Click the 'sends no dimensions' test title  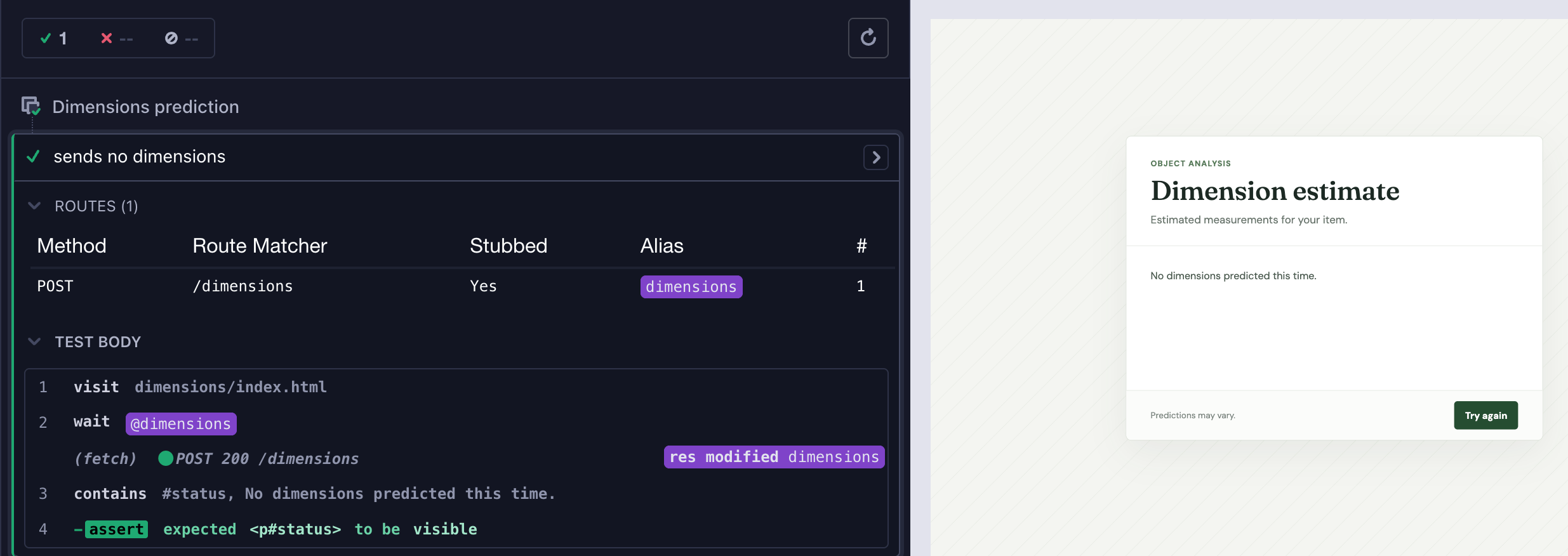pyautogui.click(x=139, y=156)
